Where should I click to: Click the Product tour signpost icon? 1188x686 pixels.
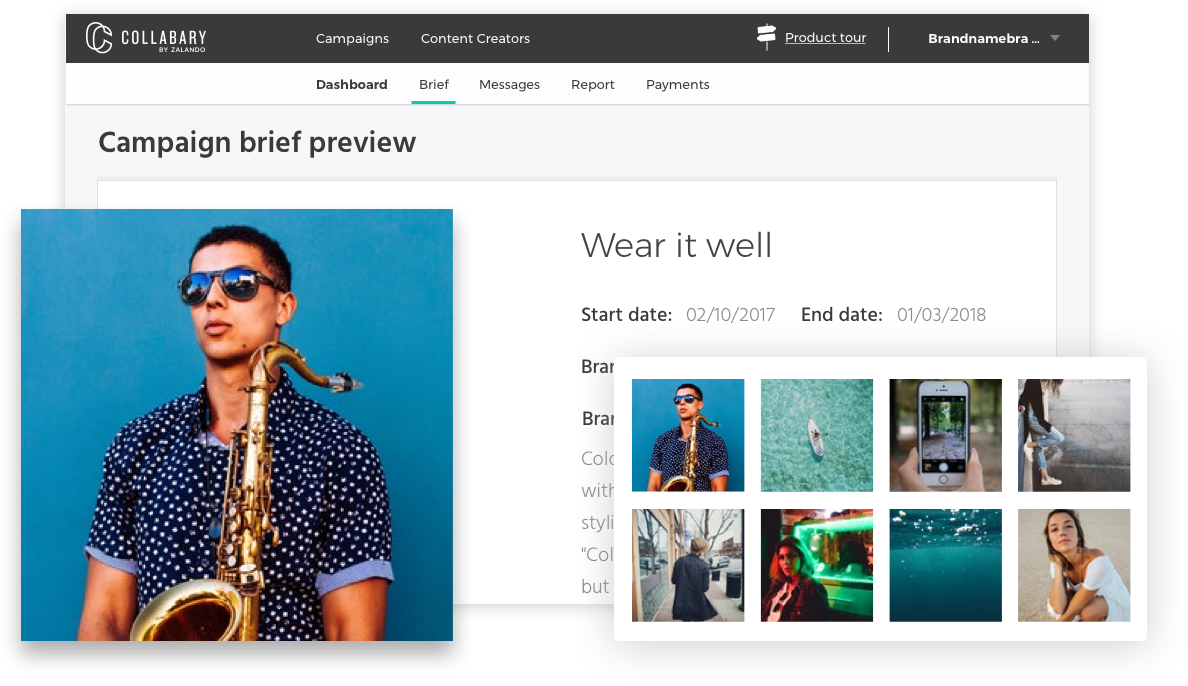pos(766,38)
